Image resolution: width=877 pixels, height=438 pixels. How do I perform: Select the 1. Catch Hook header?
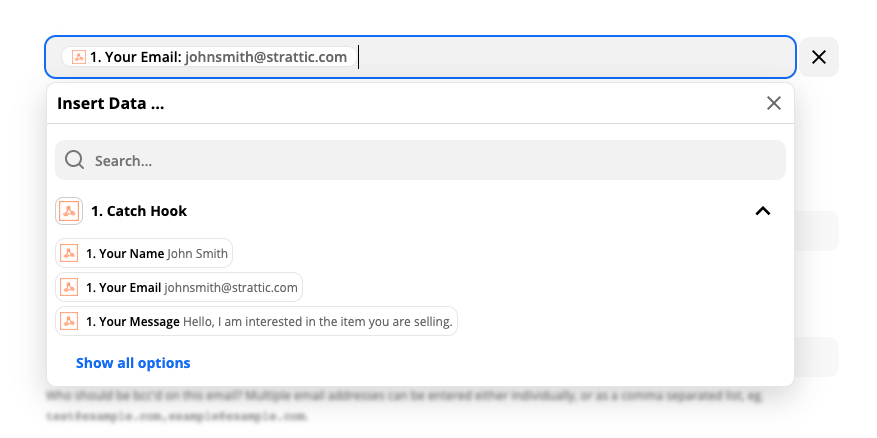(x=139, y=211)
